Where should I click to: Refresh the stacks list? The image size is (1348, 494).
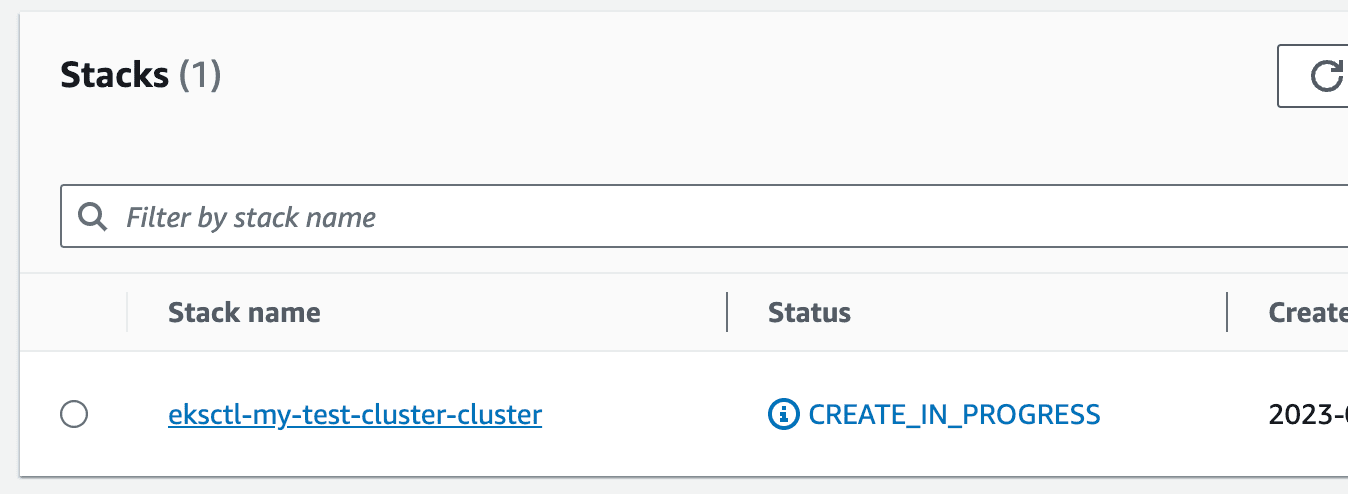pyautogui.click(x=1313, y=76)
